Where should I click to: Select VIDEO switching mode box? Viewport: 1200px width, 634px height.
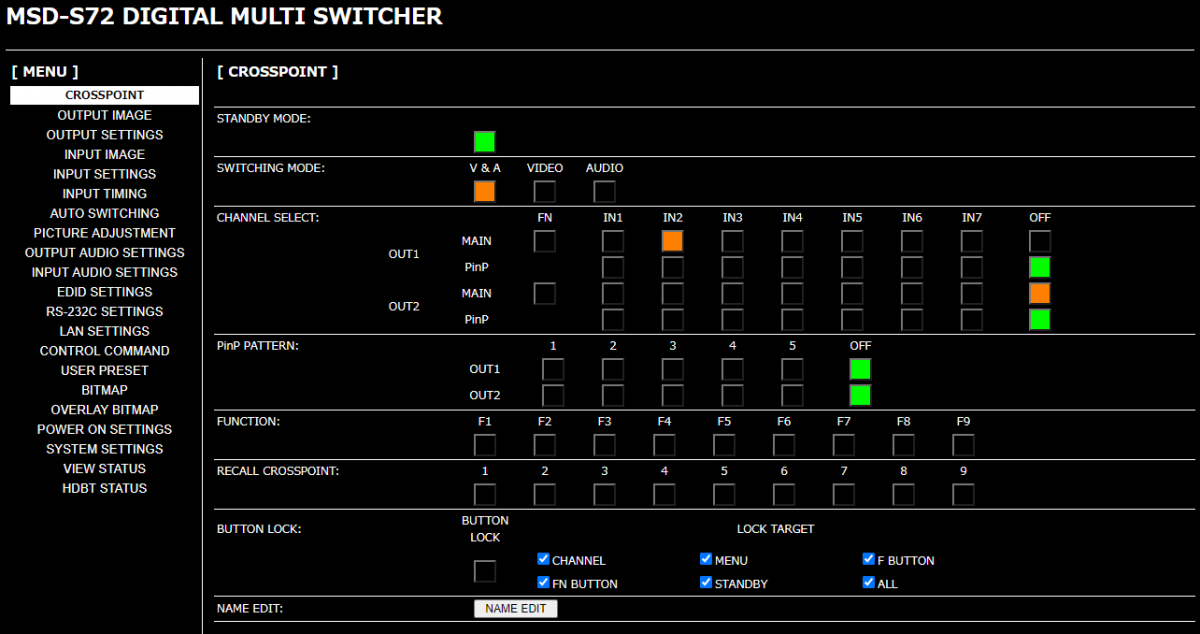tap(545, 192)
